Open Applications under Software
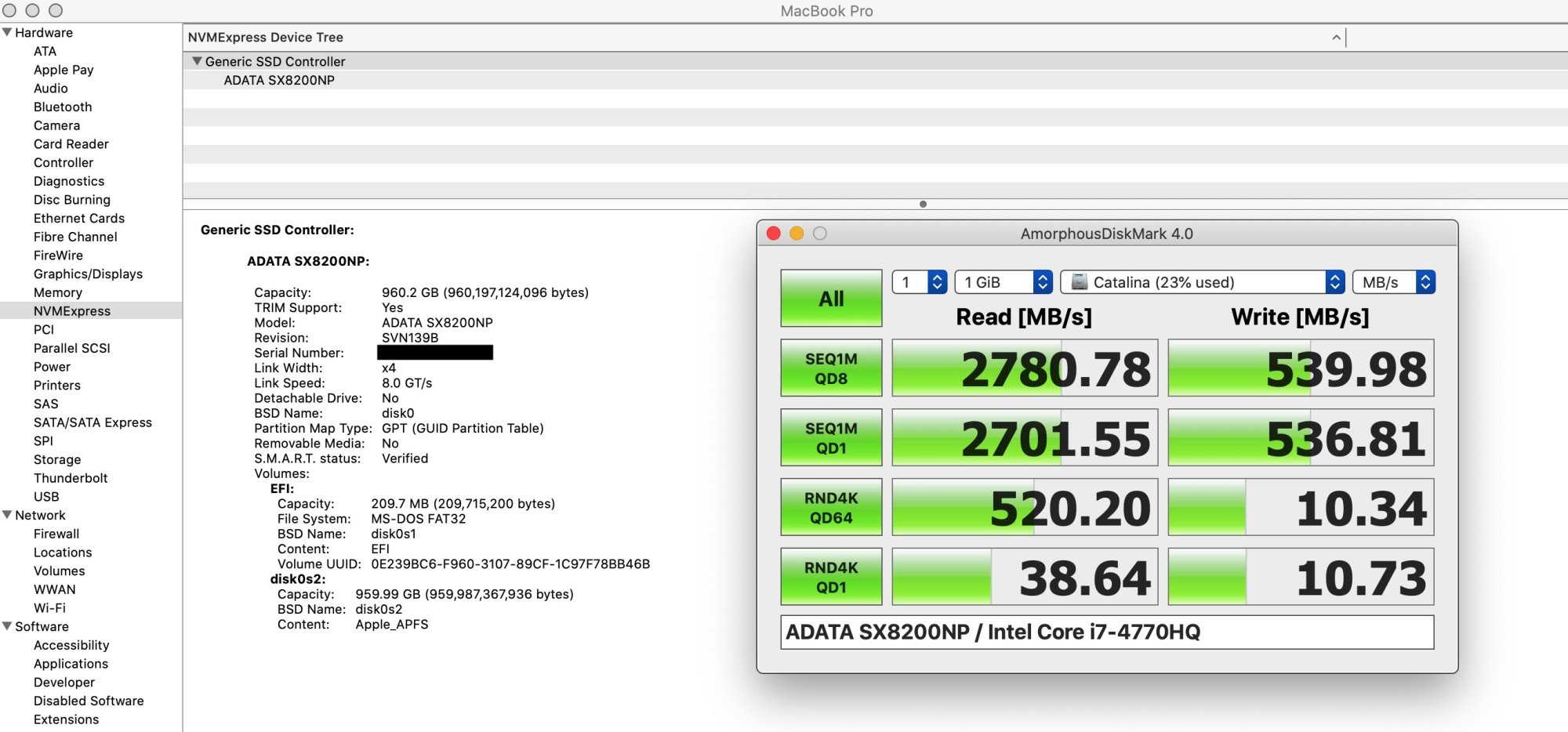1568x732 pixels. click(71, 664)
